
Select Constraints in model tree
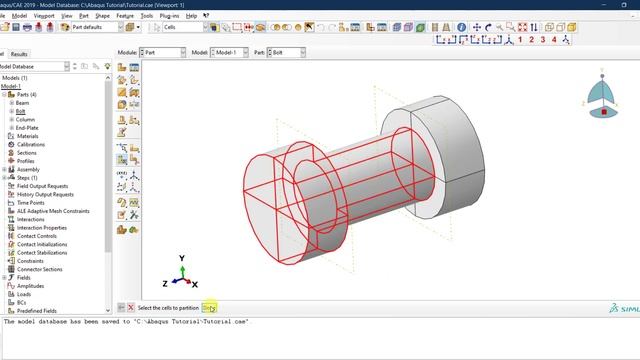click(x=30, y=261)
